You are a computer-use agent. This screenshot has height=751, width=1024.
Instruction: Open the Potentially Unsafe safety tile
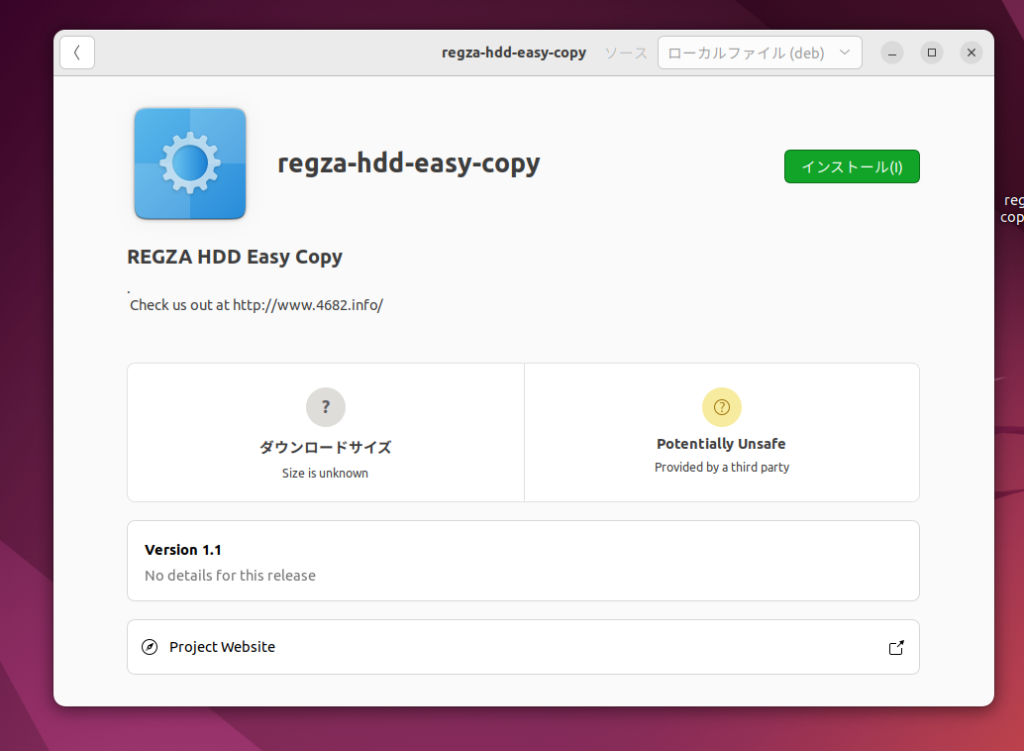point(721,432)
